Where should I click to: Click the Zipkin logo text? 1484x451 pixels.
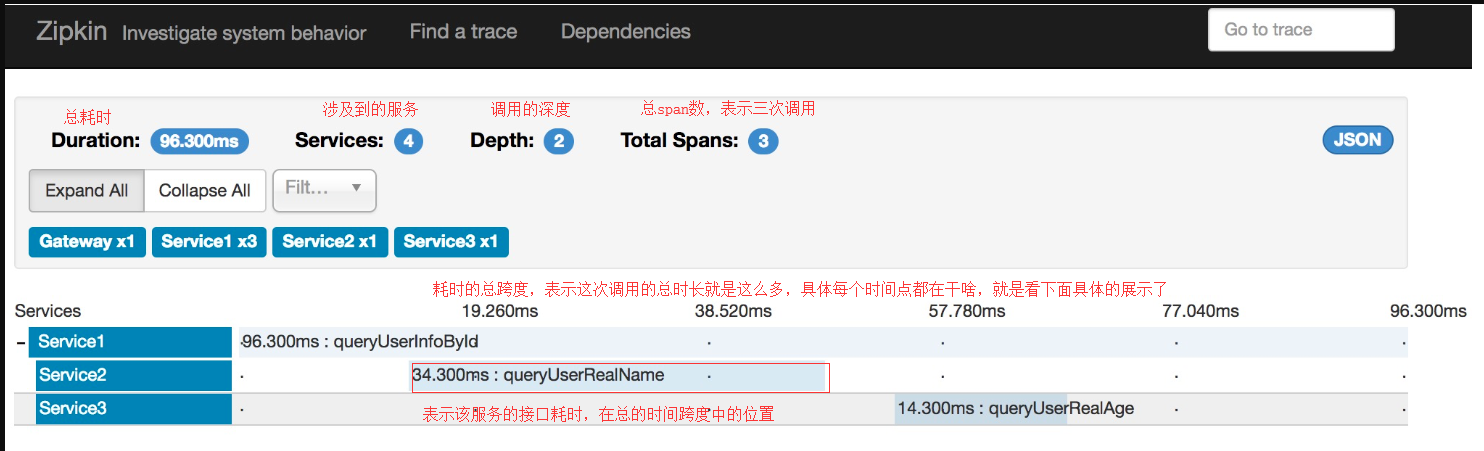(x=72, y=32)
